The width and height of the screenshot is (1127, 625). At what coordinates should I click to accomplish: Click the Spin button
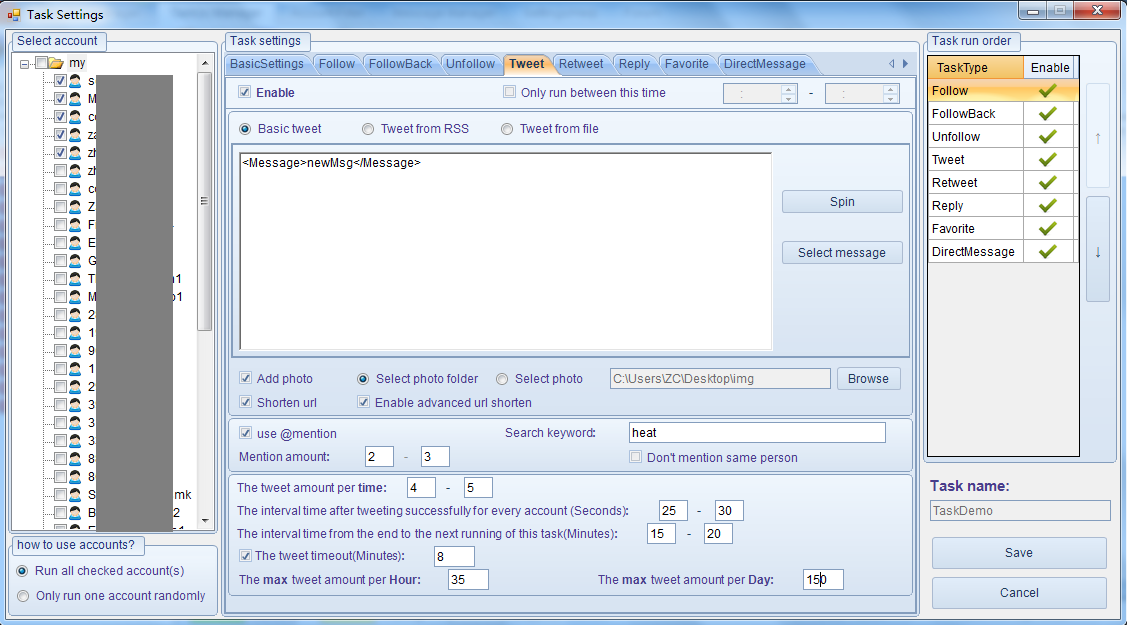click(842, 202)
